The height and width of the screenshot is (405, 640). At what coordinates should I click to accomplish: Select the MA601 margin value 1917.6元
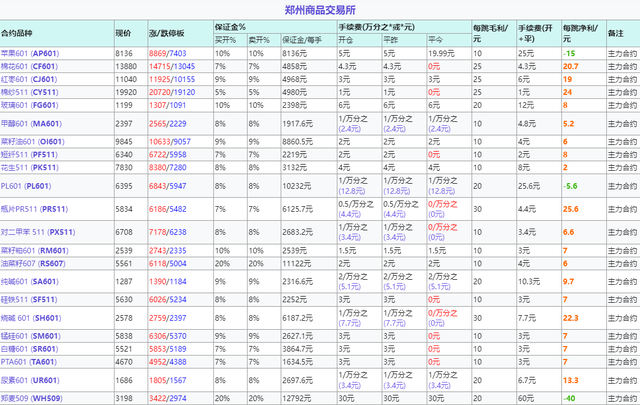297,124
